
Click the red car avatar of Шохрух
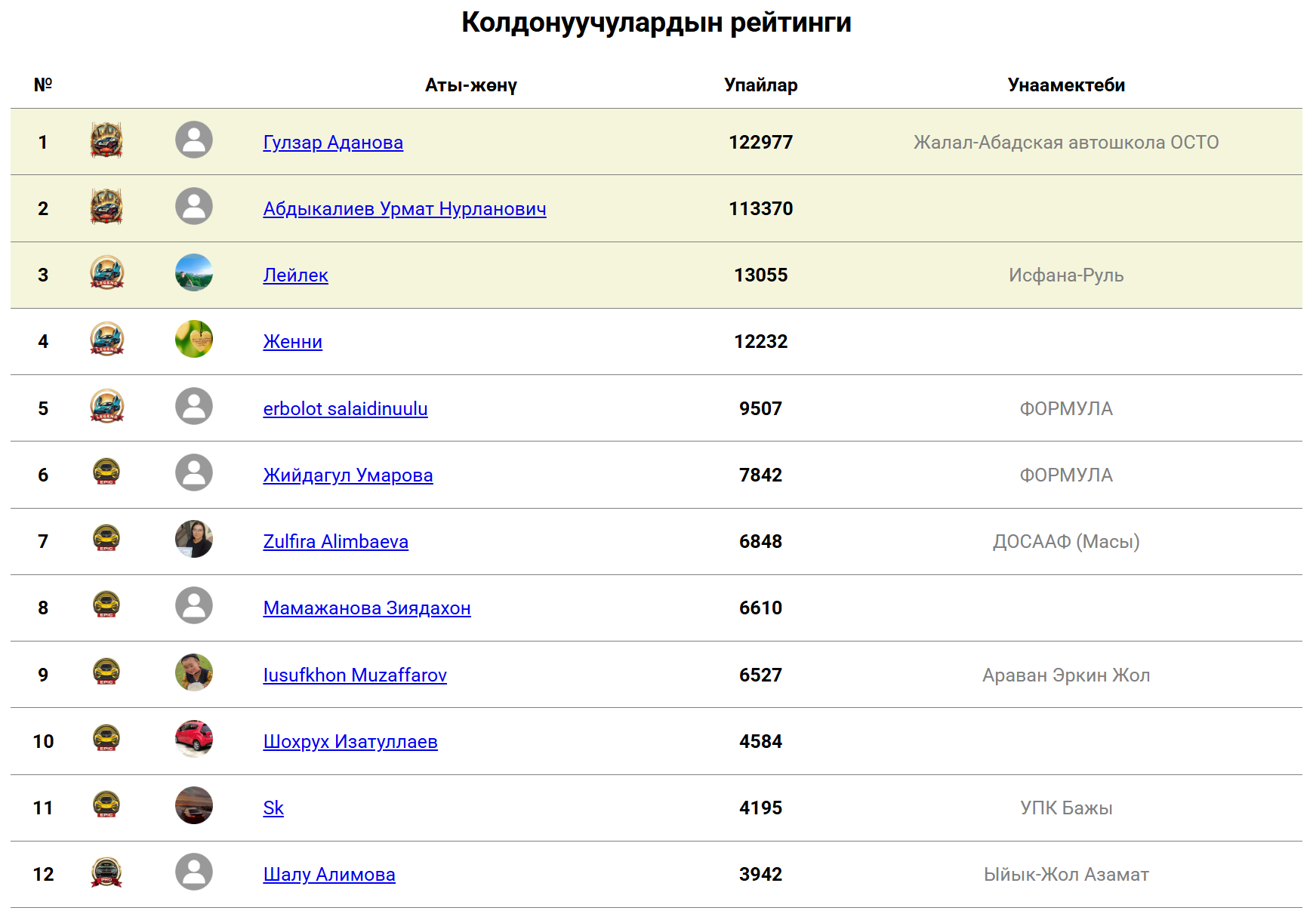[194, 739]
